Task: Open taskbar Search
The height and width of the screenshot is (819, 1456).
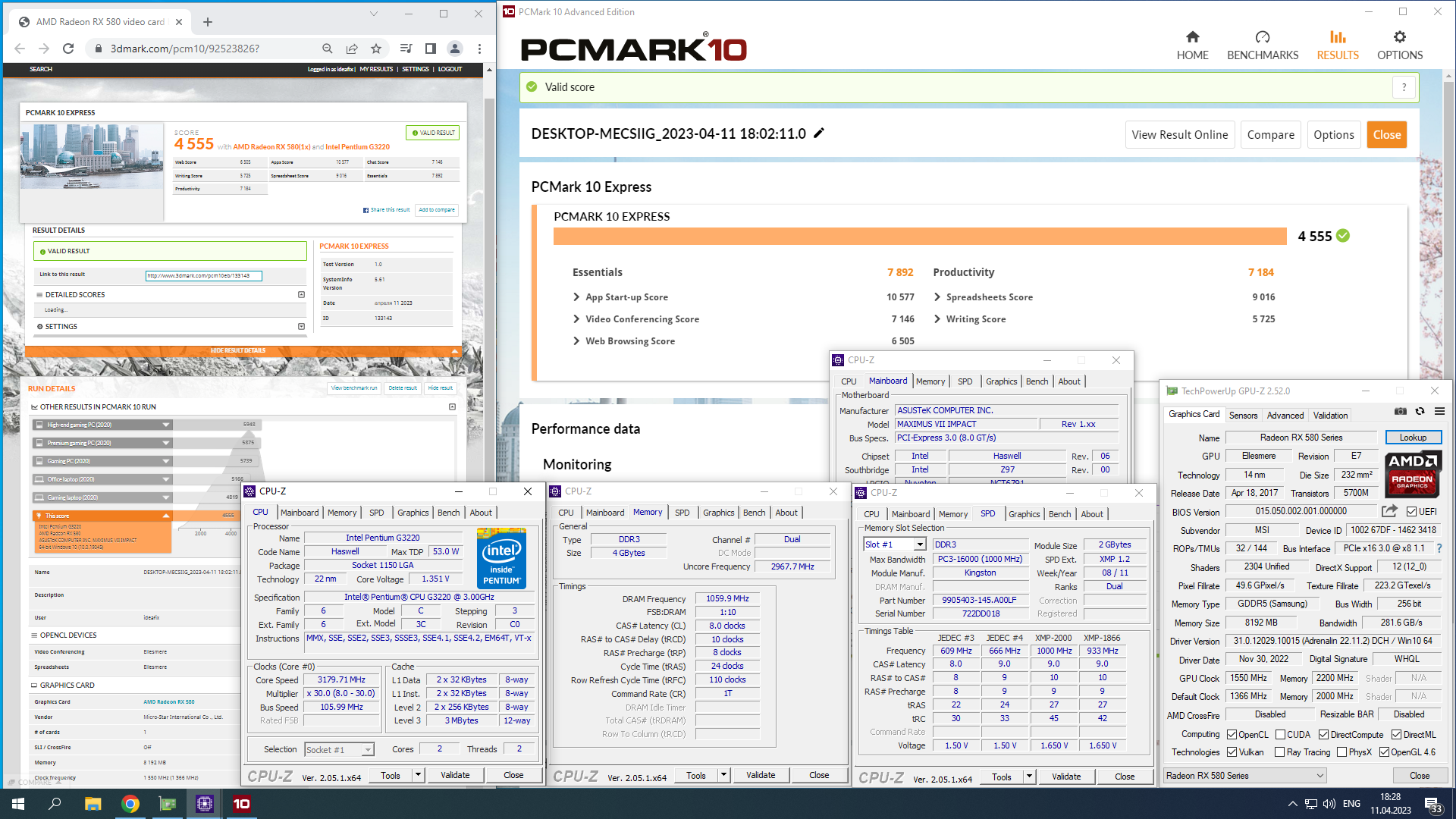Action: coord(55,804)
